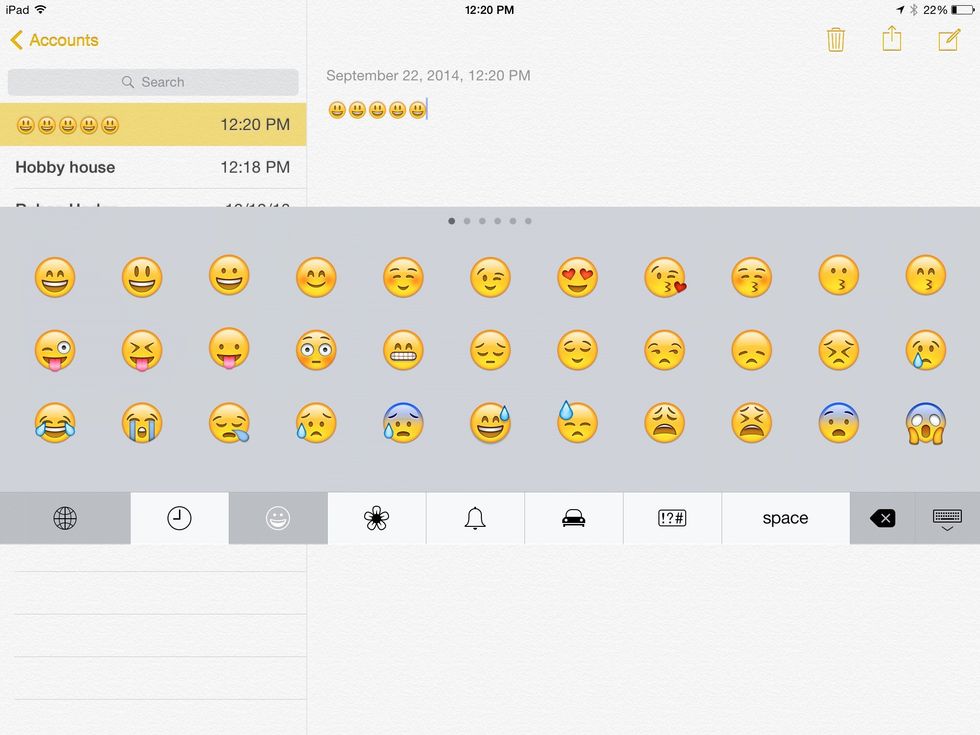This screenshot has width=980, height=735.
Task: Dismiss the keyboard with the chevron key
Action: 946,518
